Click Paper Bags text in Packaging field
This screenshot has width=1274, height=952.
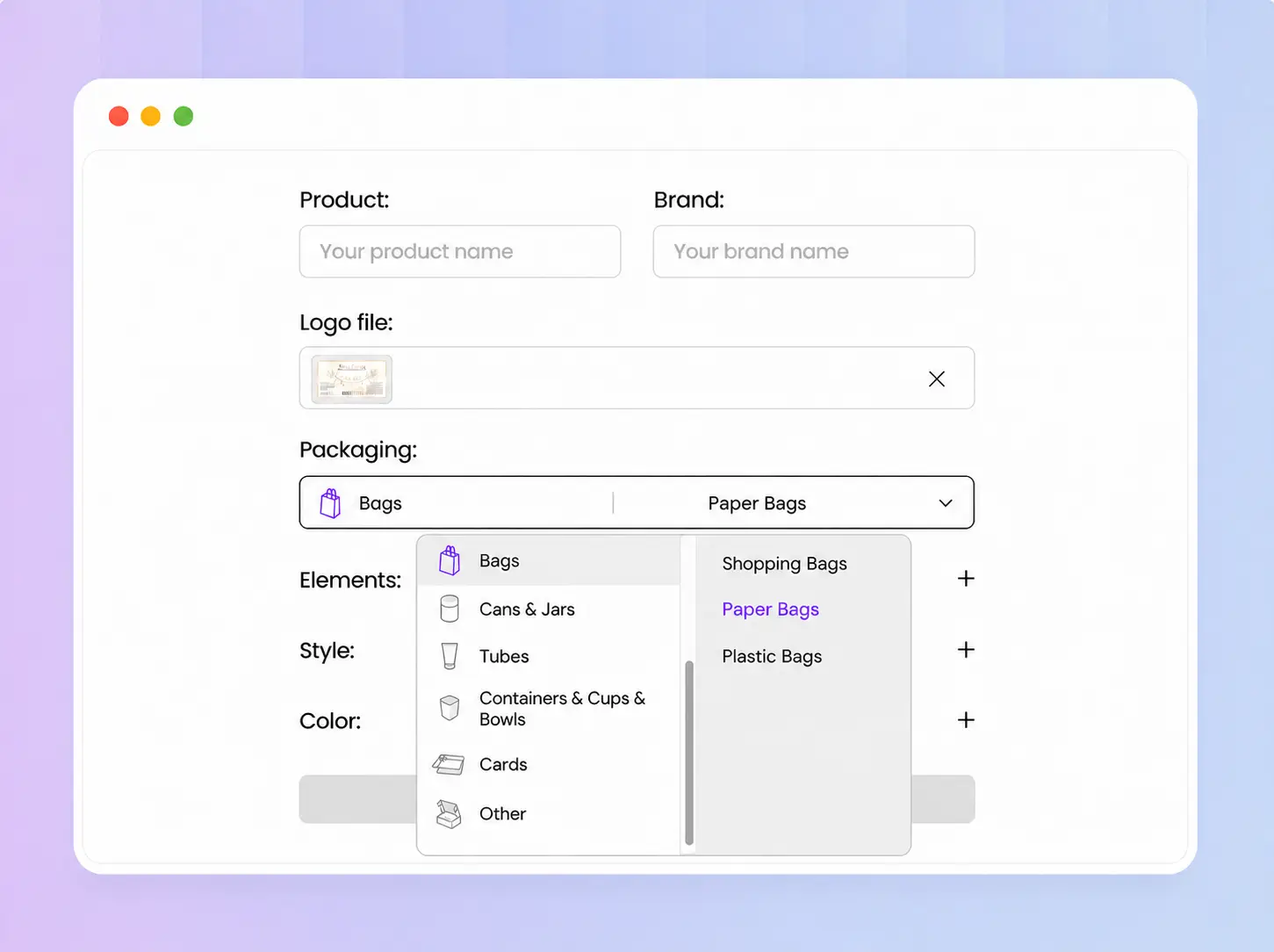757,503
